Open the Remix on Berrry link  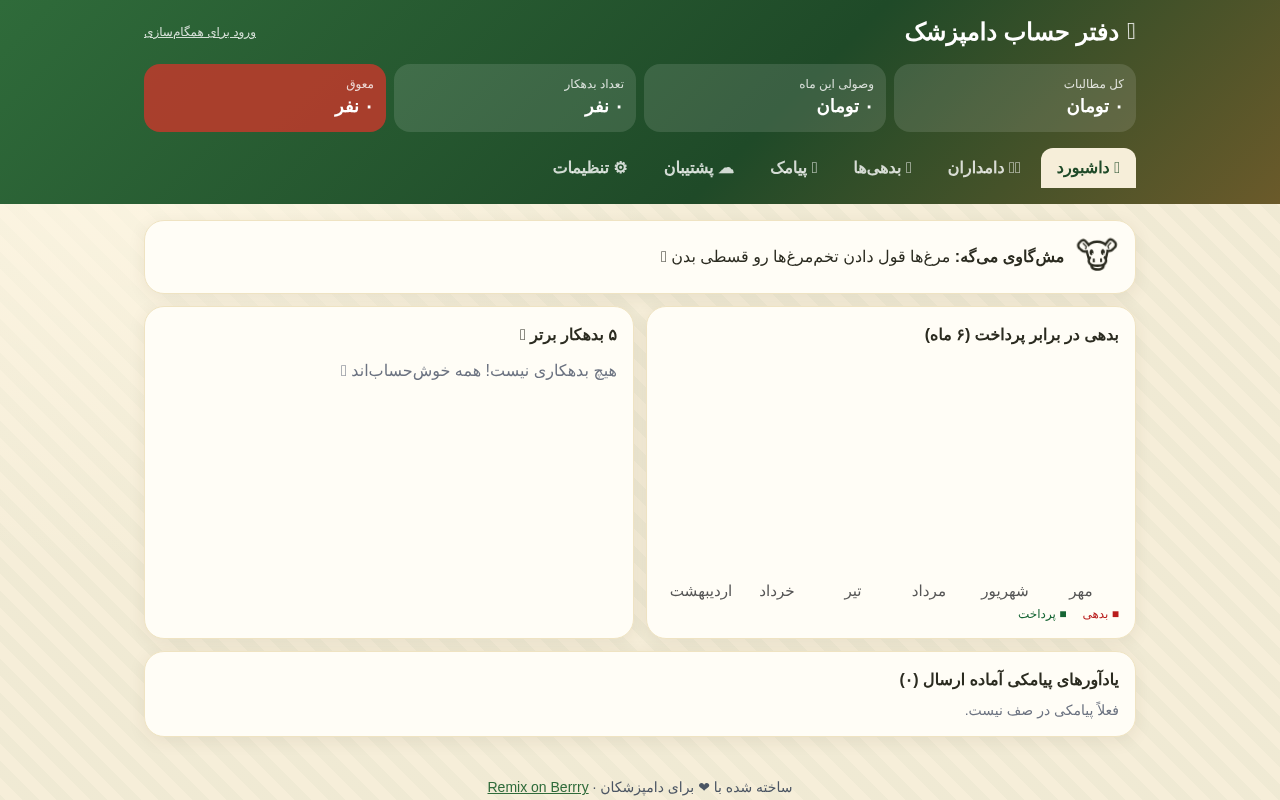tap(538, 787)
